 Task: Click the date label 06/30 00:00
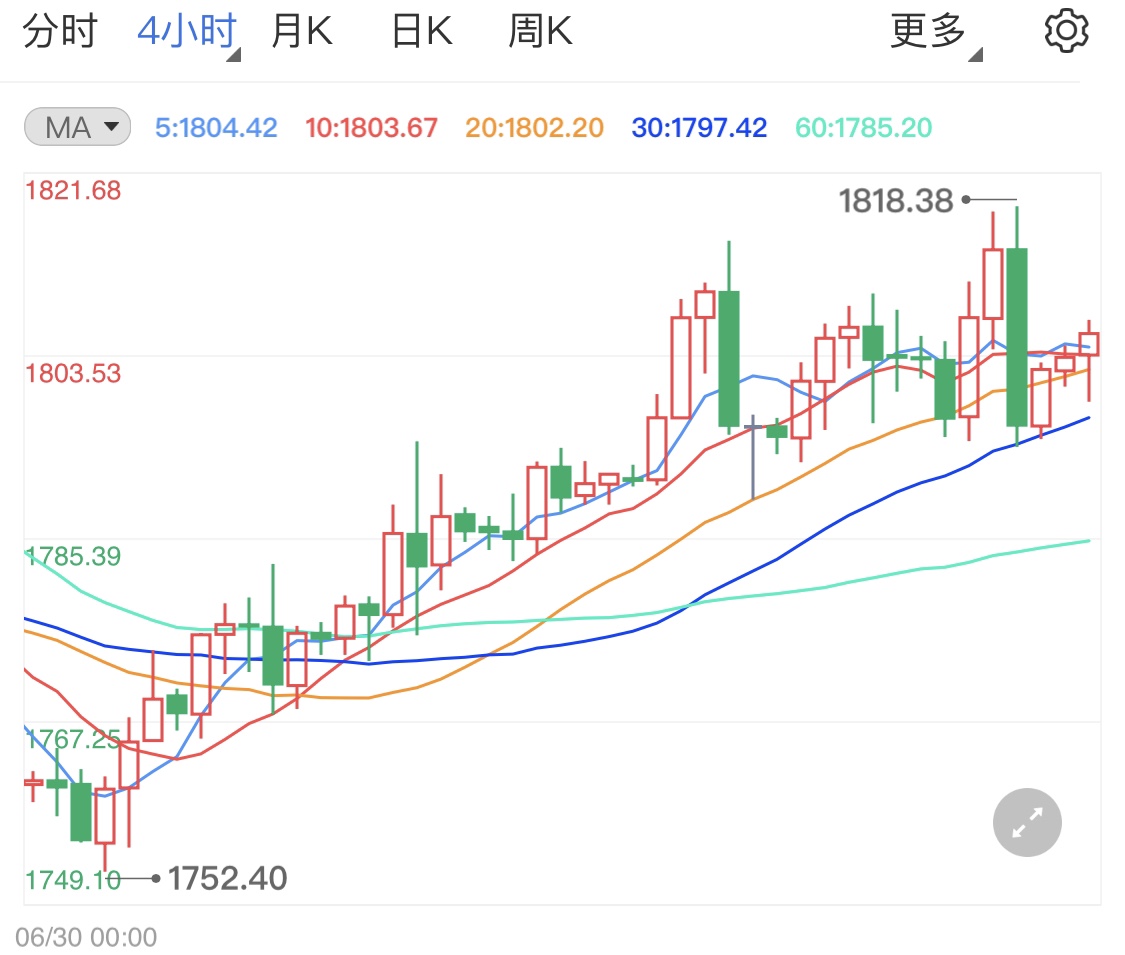coord(86,937)
